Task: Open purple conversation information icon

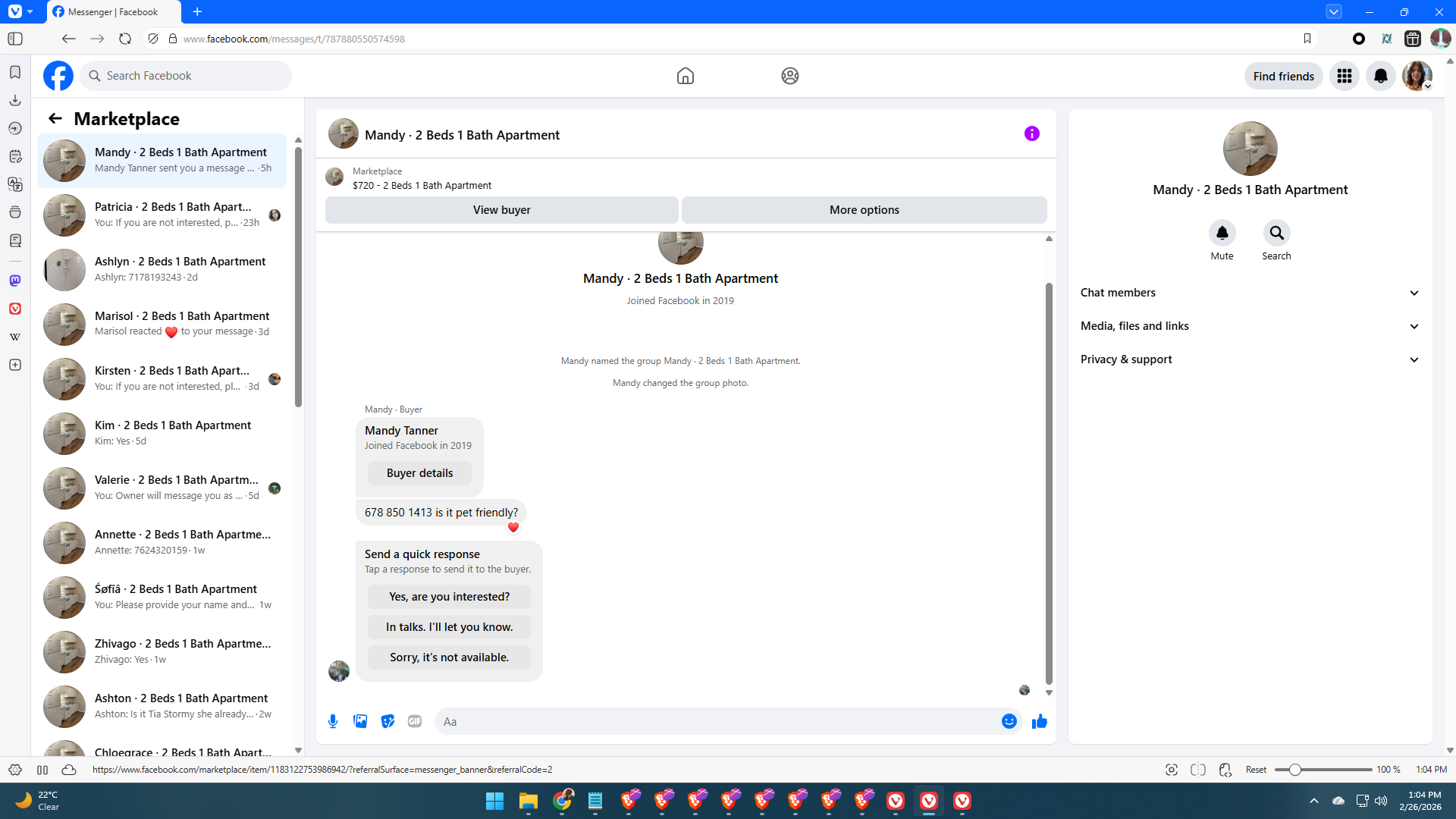Action: 1031,133
